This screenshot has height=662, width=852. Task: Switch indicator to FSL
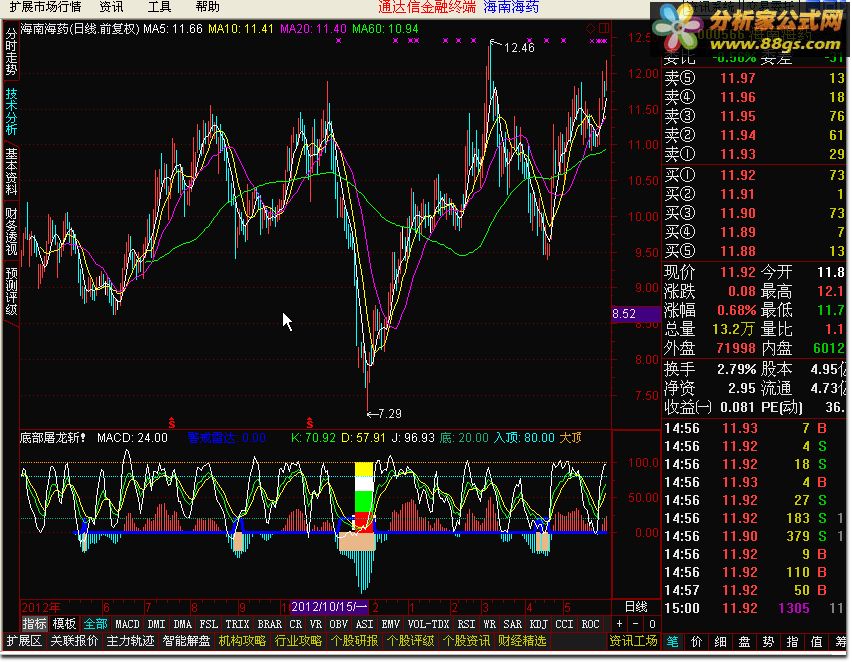click(x=209, y=624)
